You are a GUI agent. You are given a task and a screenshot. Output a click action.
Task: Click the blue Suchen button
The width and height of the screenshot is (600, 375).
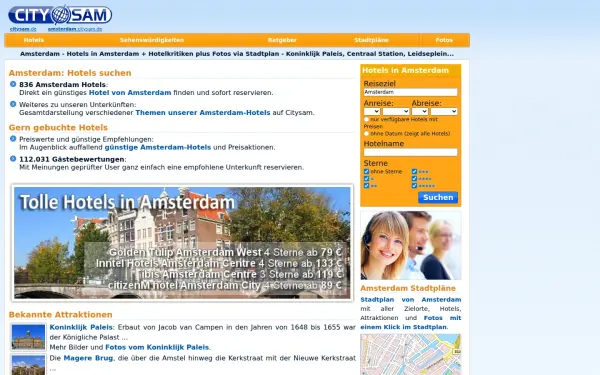click(438, 197)
